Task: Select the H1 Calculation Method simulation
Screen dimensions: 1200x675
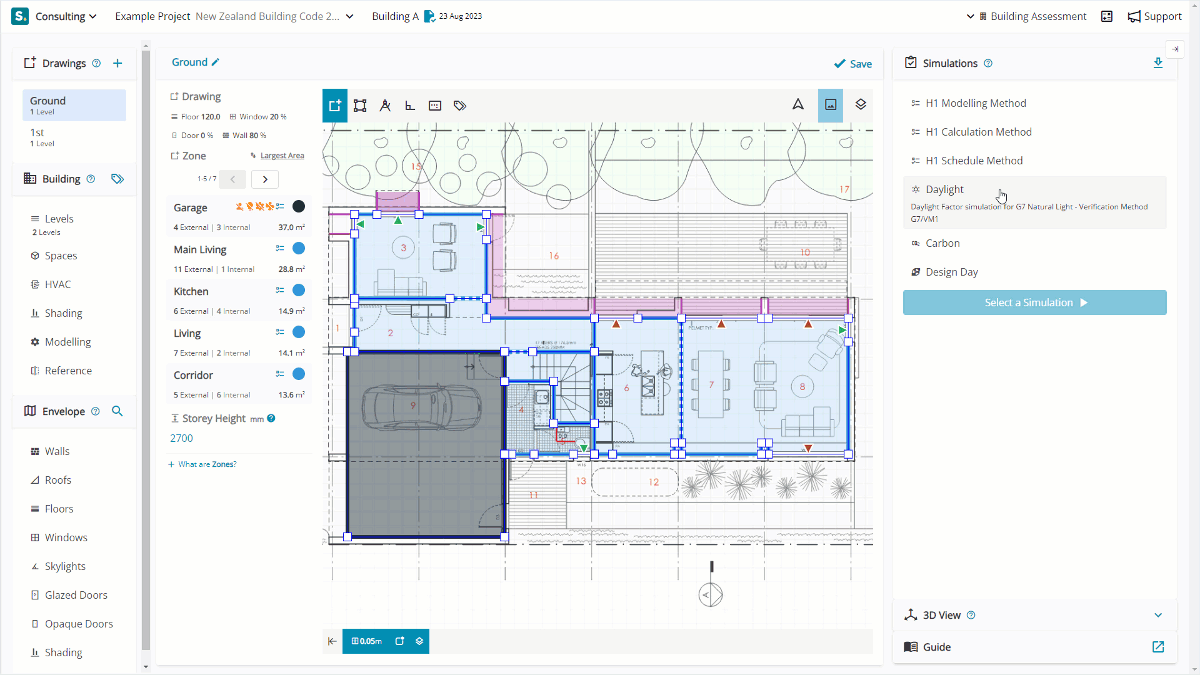Action: pos(979,132)
